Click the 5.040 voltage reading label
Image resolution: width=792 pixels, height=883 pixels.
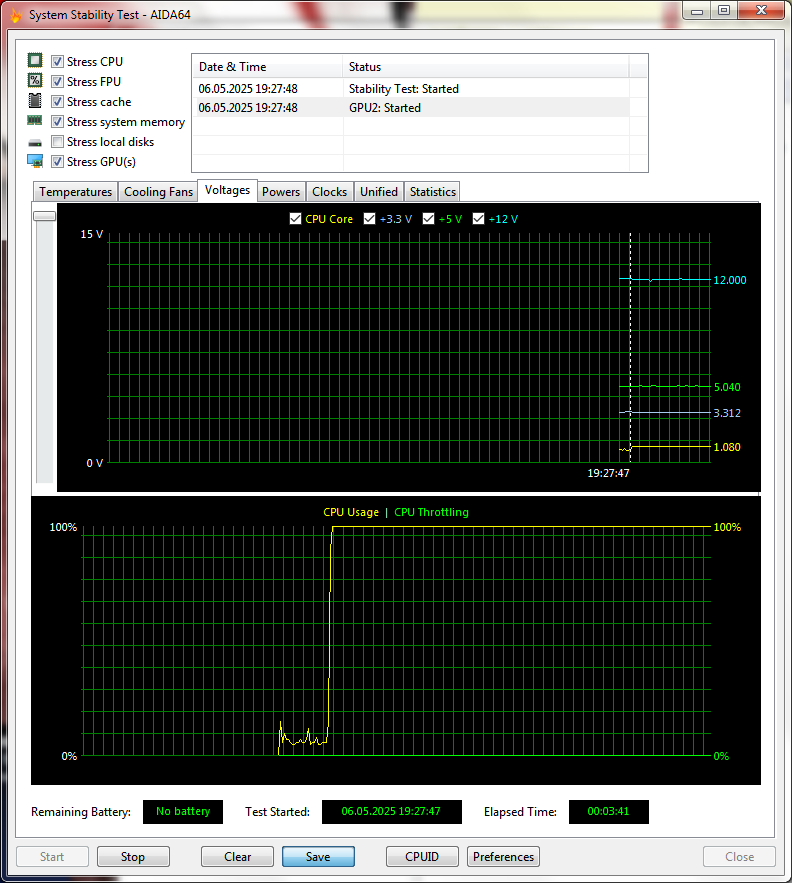pos(727,387)
